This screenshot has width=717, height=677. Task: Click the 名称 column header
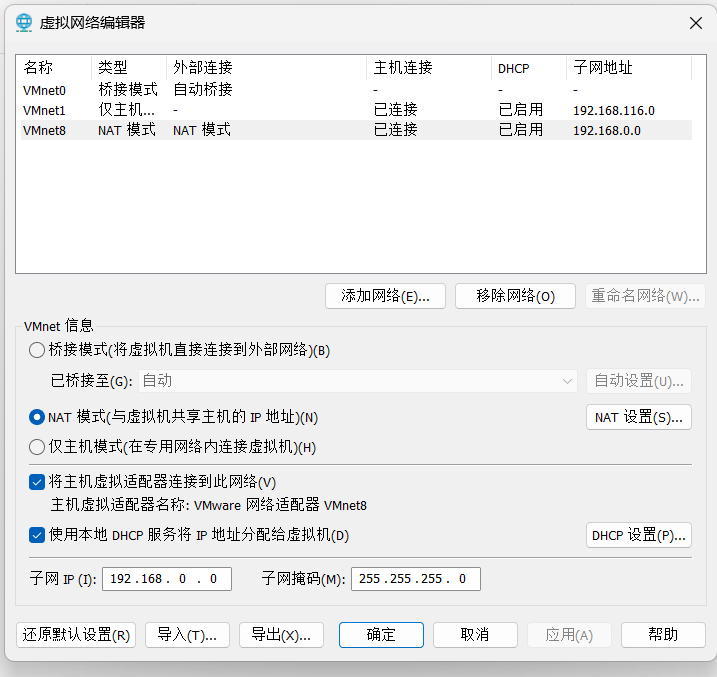(x=56, y=68)
